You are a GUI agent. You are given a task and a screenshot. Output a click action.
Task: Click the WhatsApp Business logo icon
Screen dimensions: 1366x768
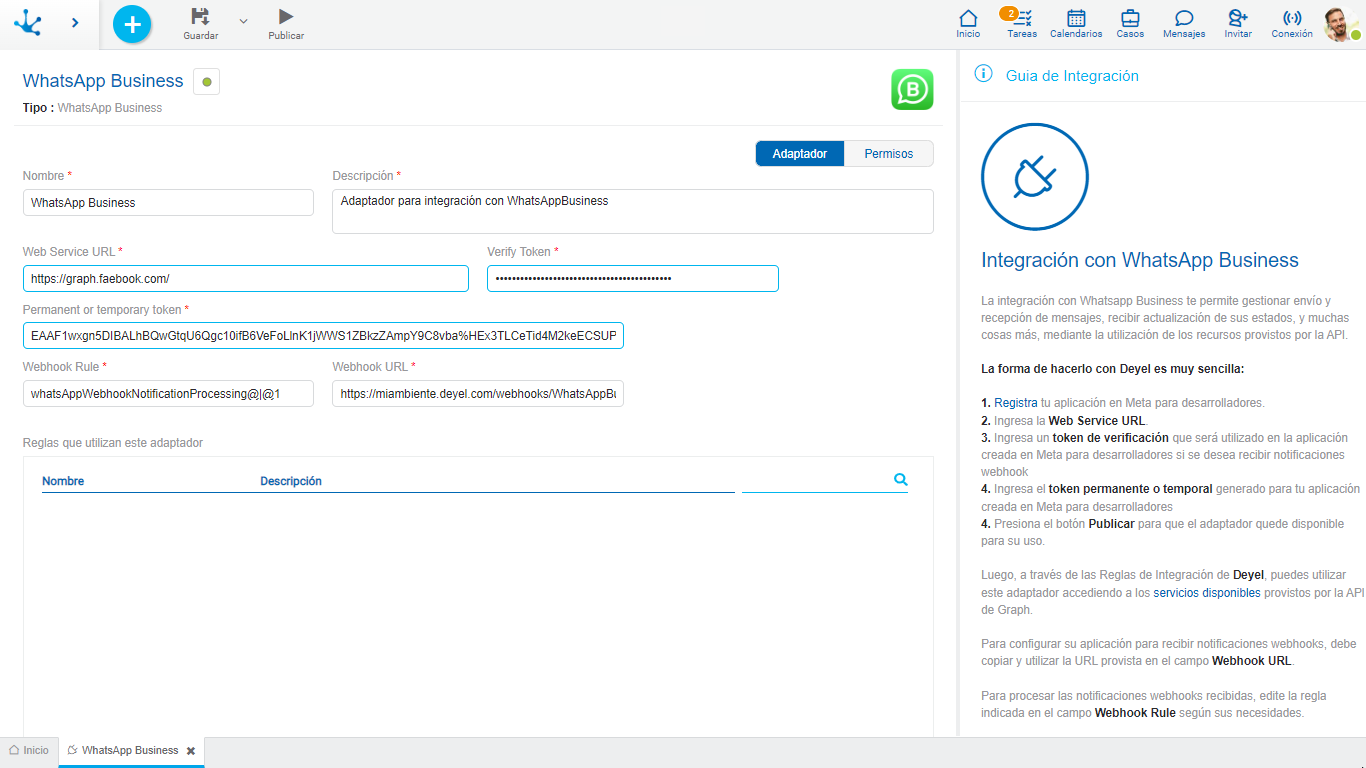pyautogui.click(x=912, y=89)
